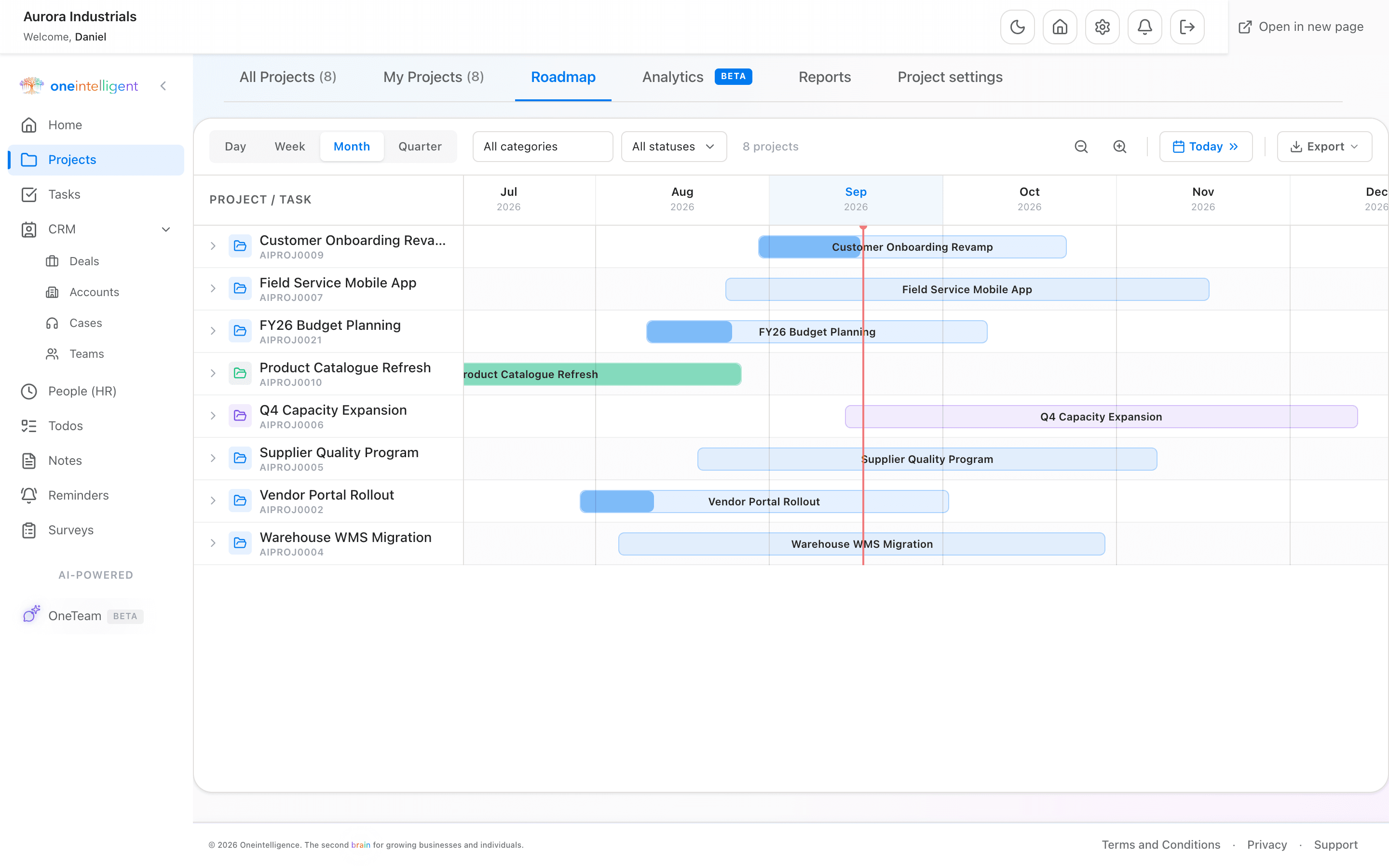Open the Support footer link
Image resolution: width=1389 pixels, height=868 pixels.
1335,844
